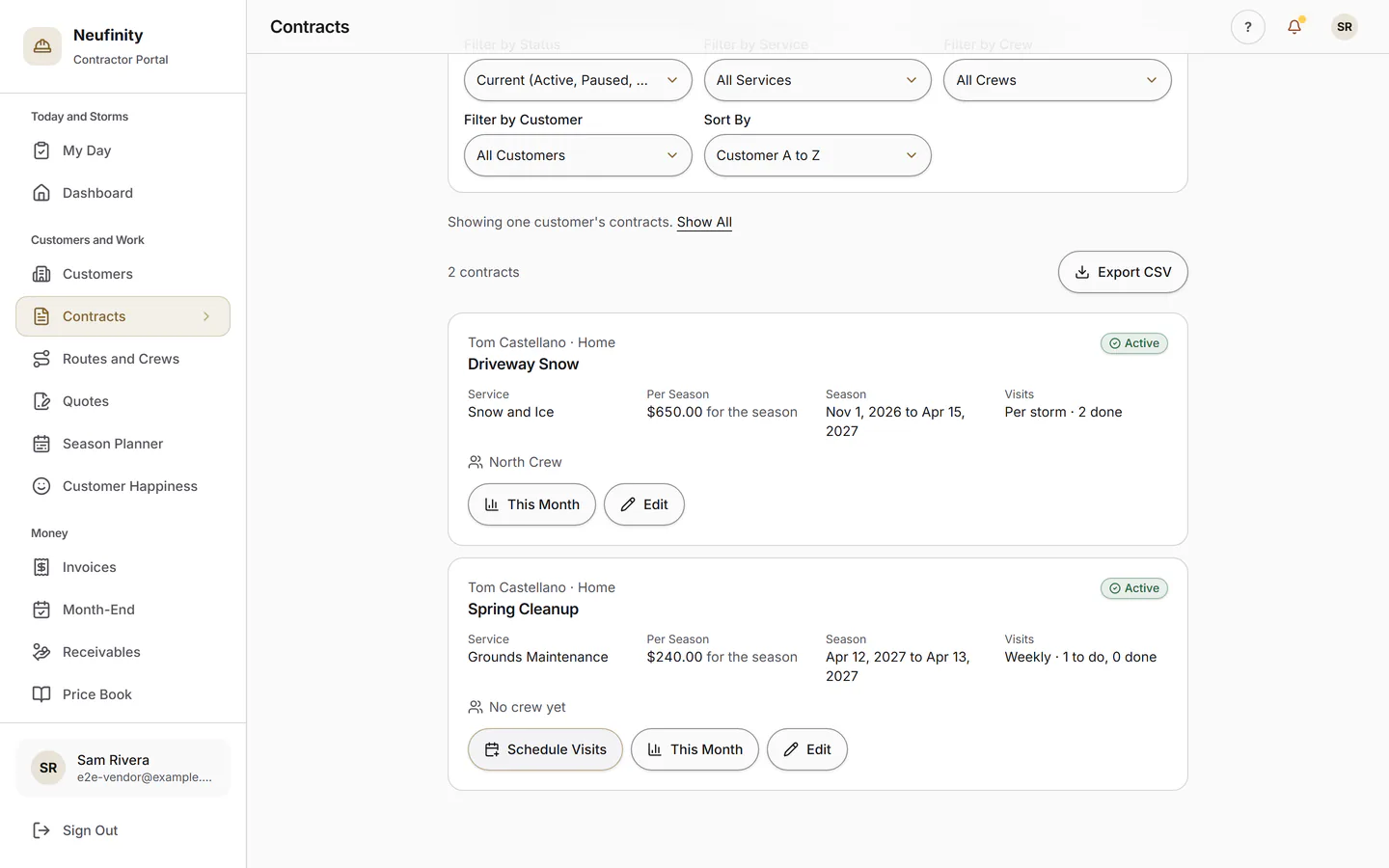The width and height of the screenshot is (1389, 868).
Task: Open the All Customers filter dropdown
Action: [578, 155]
